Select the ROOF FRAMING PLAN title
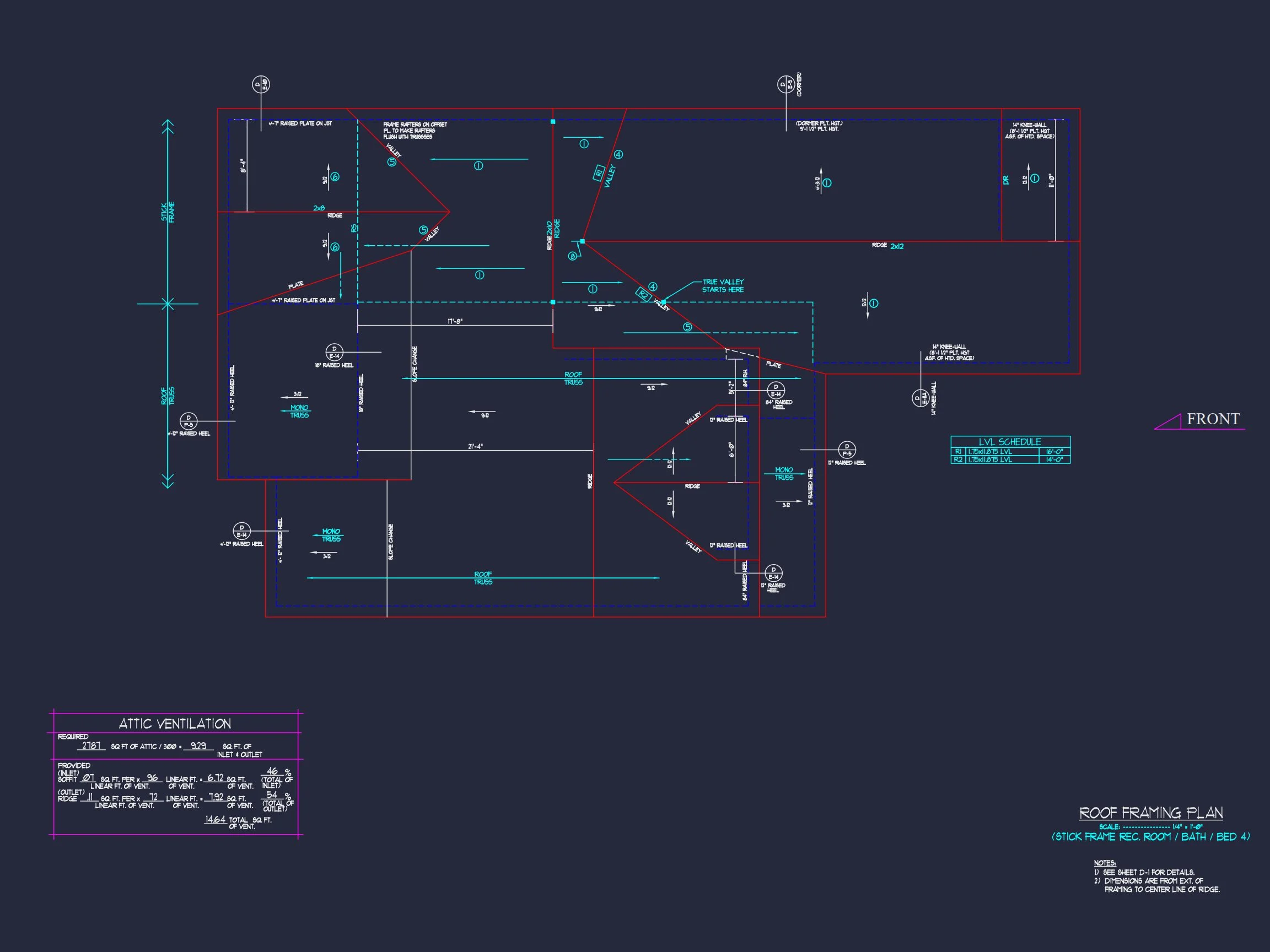1270x952 pixels. coord(1150,813)
